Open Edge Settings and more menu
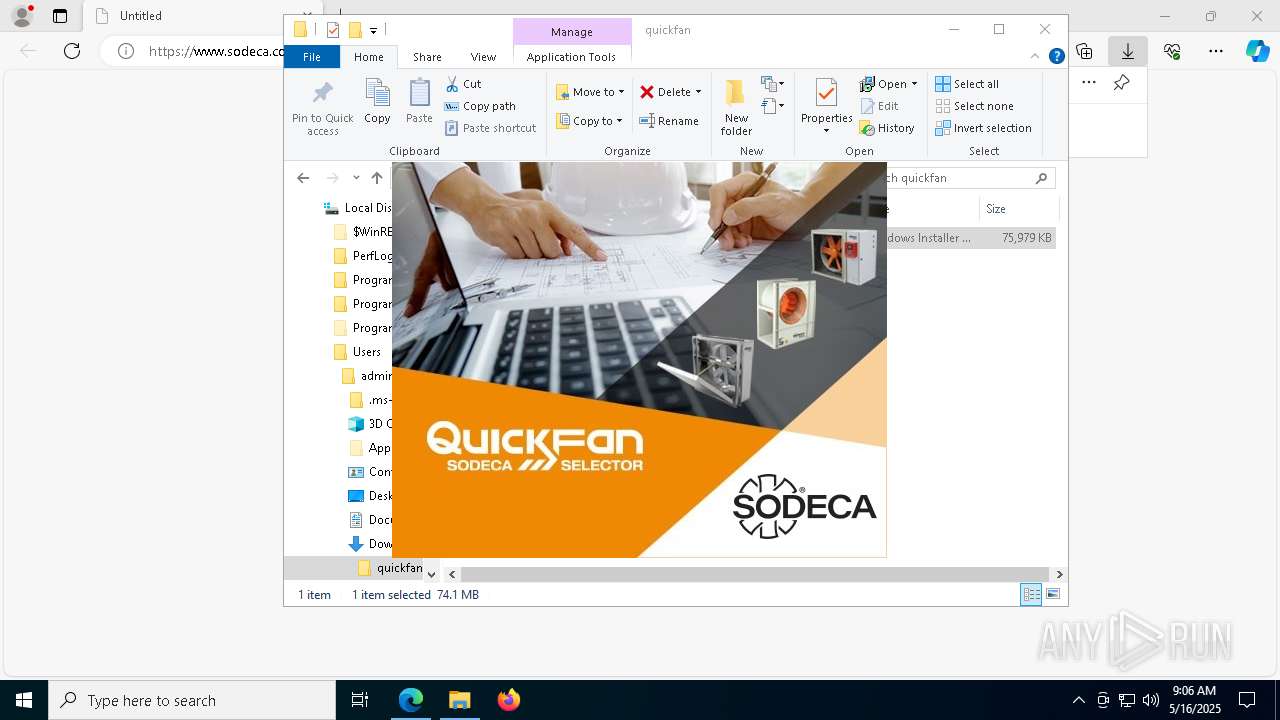This screenshot has height=720, width=1280. 1216,51
